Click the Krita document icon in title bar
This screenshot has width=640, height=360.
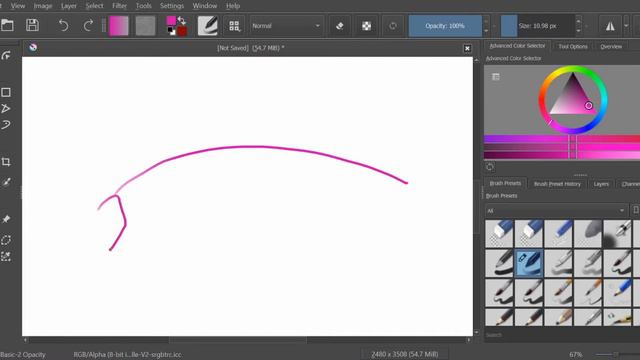(x=33, y=48)
